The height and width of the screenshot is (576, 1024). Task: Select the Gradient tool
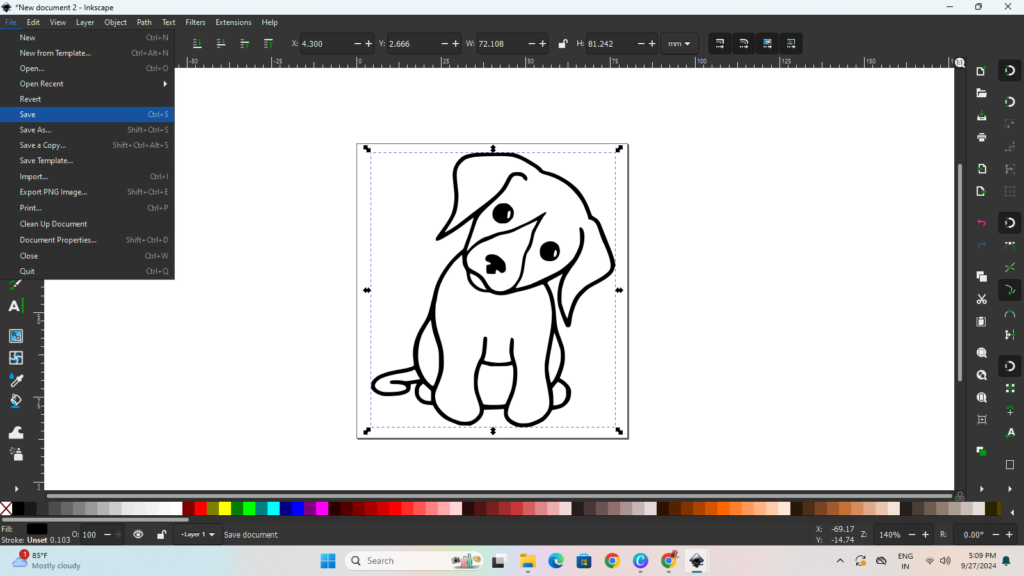pyautogui.click(x=15, y=336)
